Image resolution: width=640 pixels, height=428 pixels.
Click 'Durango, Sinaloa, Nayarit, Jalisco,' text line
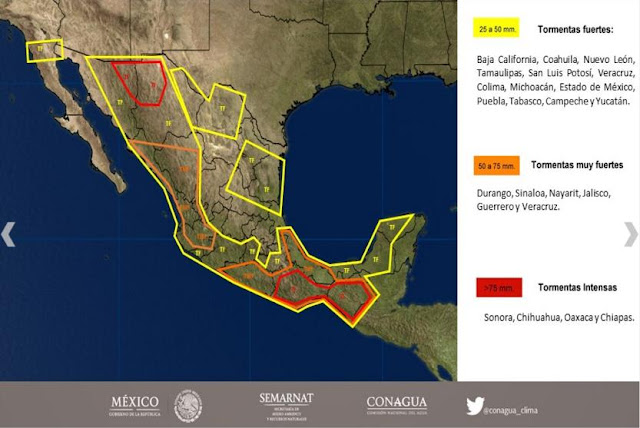pyautogui.click(x=544, y=193)
